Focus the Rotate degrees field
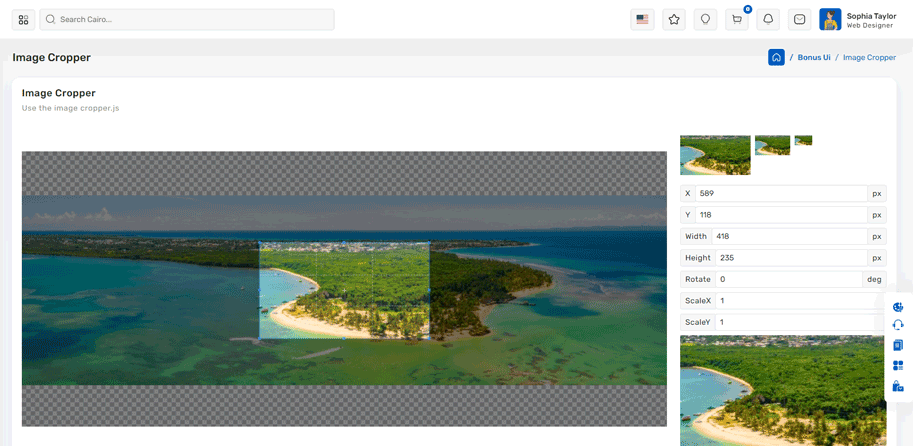Viewport: 913px width, 446px height. pos(786,280)
